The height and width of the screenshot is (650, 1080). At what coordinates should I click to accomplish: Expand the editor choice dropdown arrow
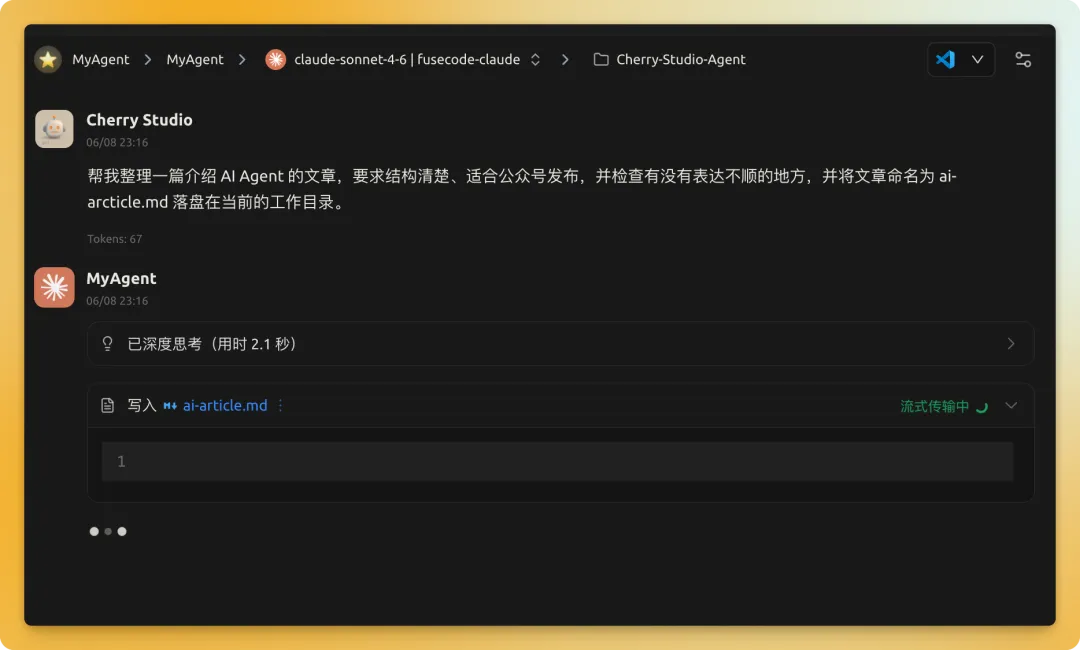pyautogui.click(x=977, y=60)
